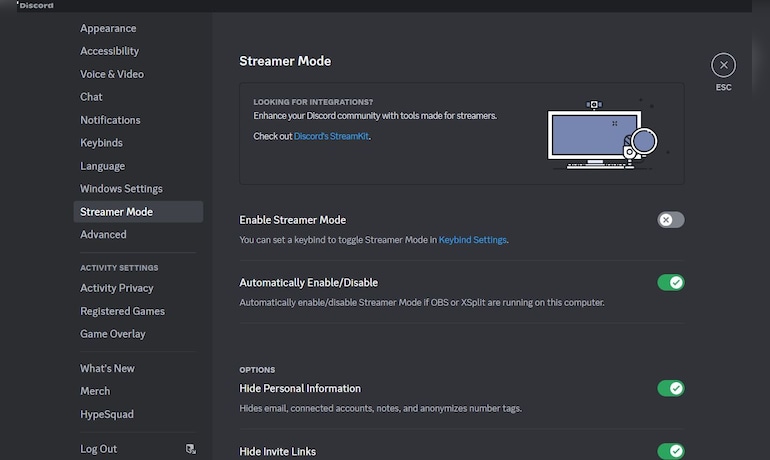Screen dimensions: 770x460
Task: Select Advanced settings item
Action: click(103, 235)
